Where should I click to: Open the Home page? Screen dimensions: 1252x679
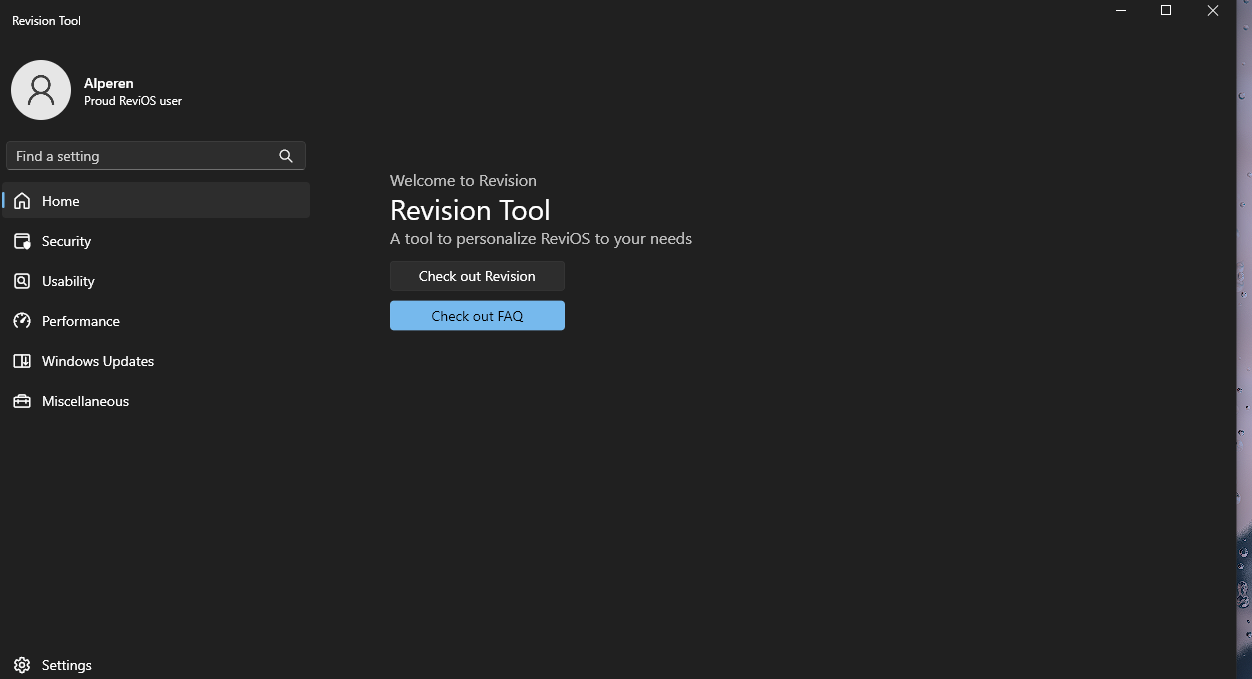pos(156,201)
